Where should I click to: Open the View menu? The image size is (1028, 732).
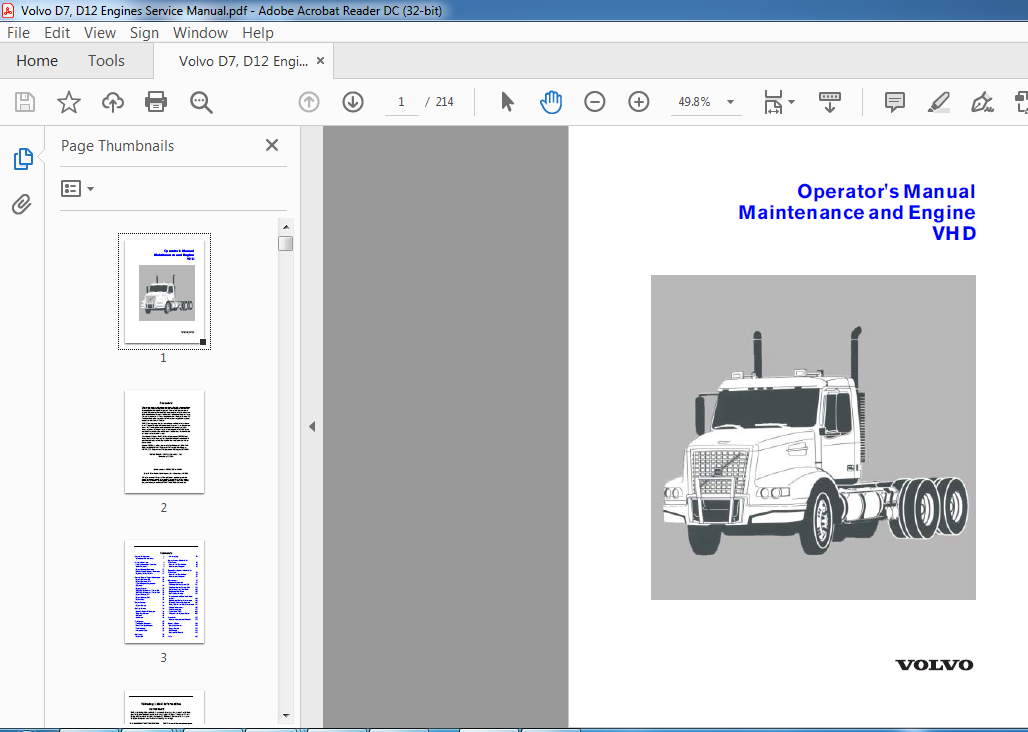pyautogui.click(x=100, y=33)
